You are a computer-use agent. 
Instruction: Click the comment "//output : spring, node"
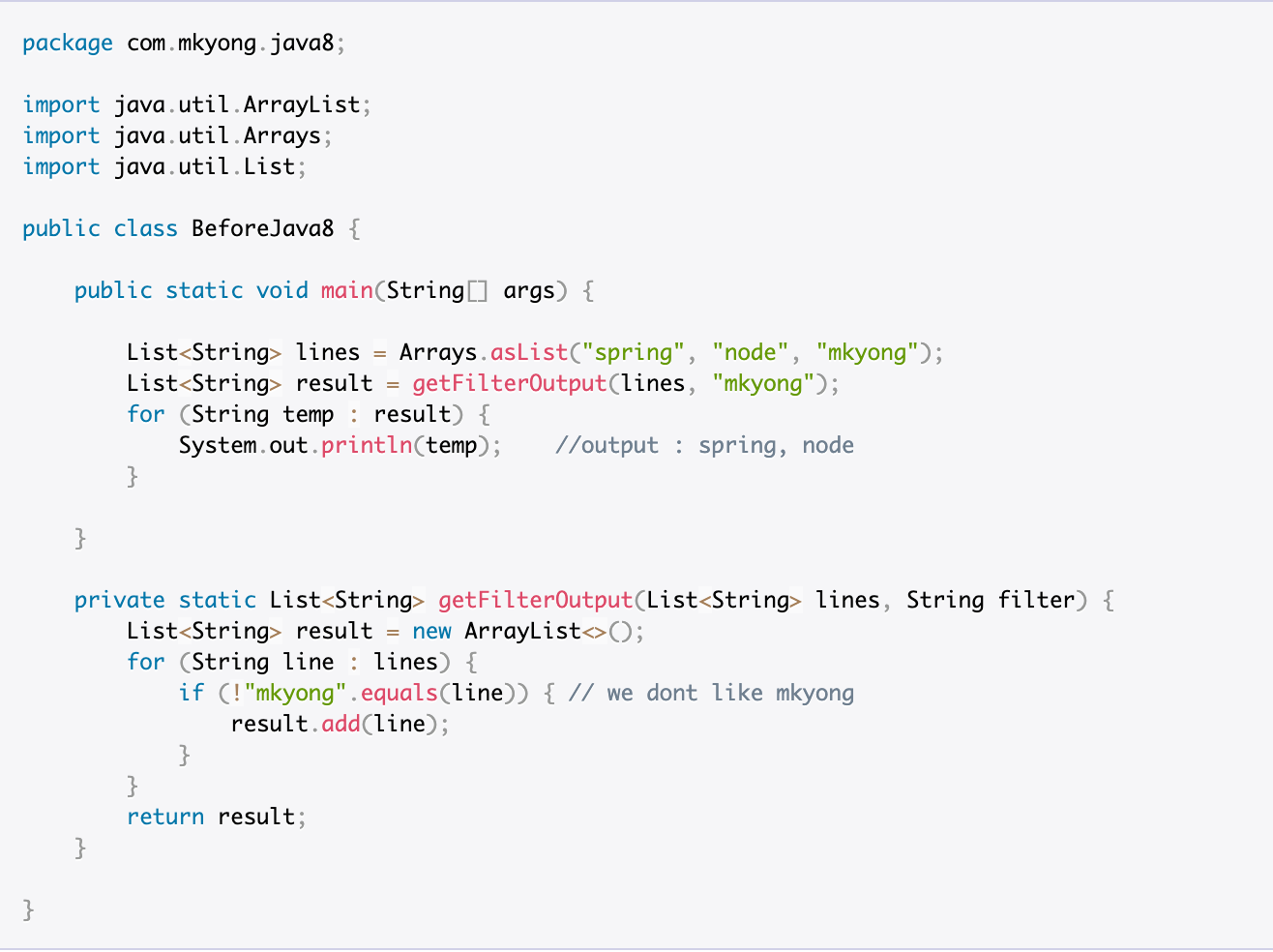[704, 446]
